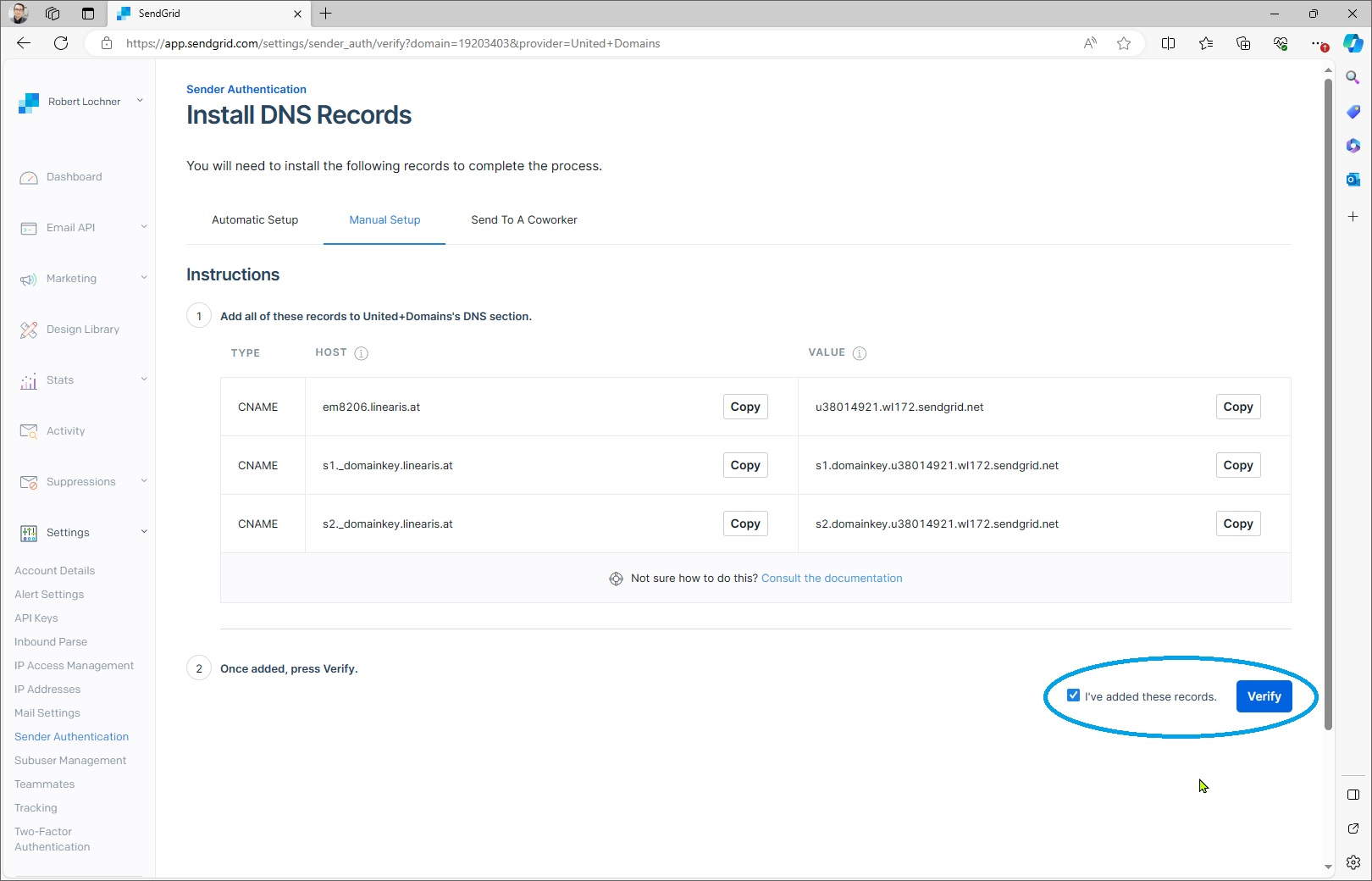Switch to Send To A Coworker tab
1372x881 pixels.
(524, 220)
